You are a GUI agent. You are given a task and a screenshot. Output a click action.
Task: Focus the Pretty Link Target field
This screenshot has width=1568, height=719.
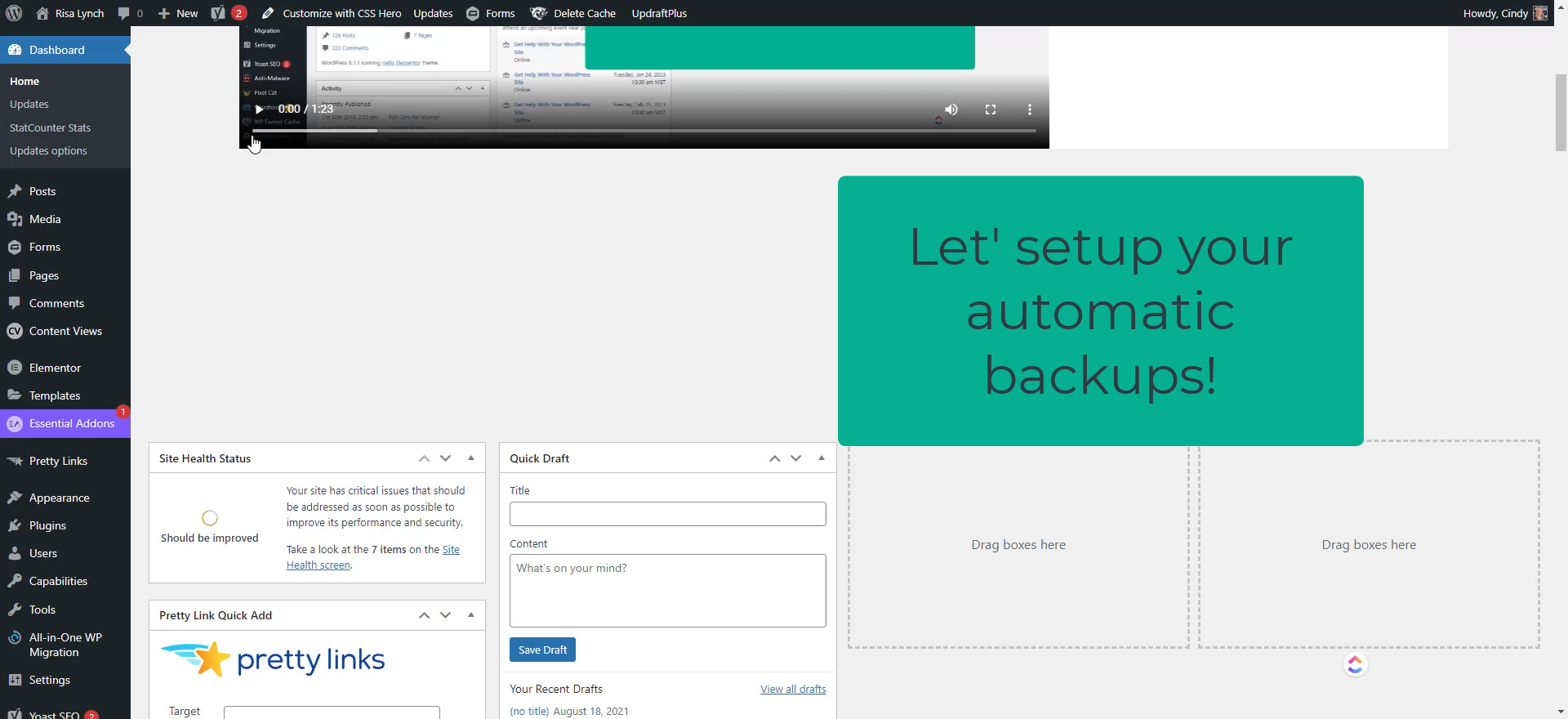pos(332,712)
